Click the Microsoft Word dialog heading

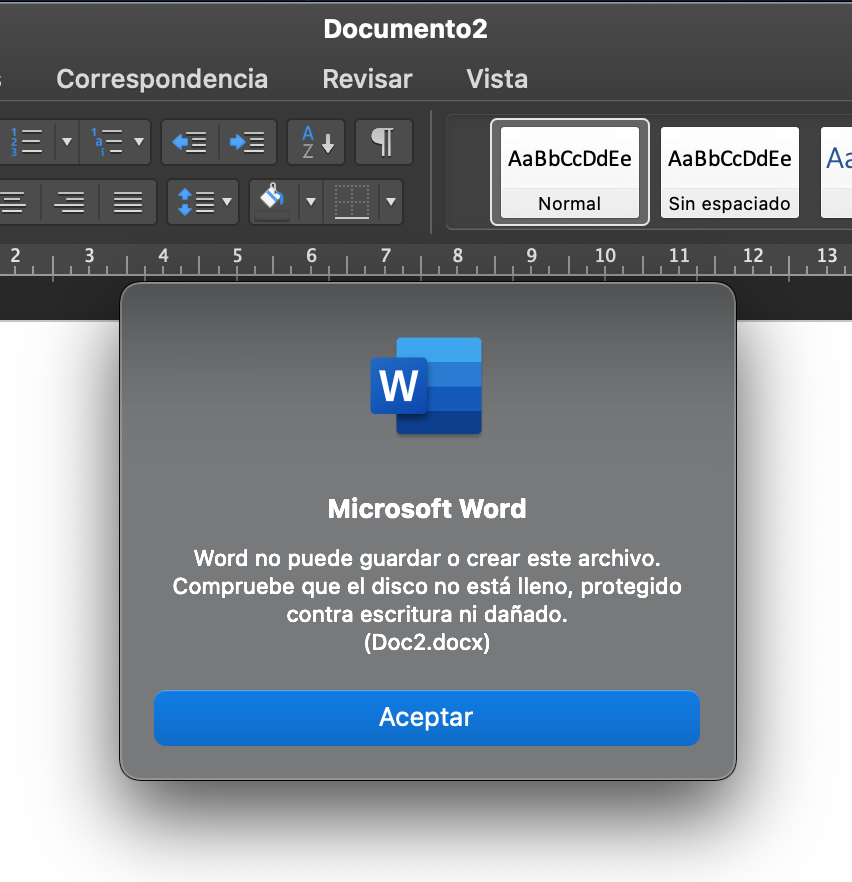coord(427,508)
